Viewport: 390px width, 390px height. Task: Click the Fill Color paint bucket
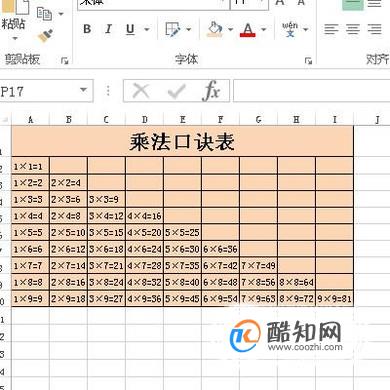tap(215, 29)
